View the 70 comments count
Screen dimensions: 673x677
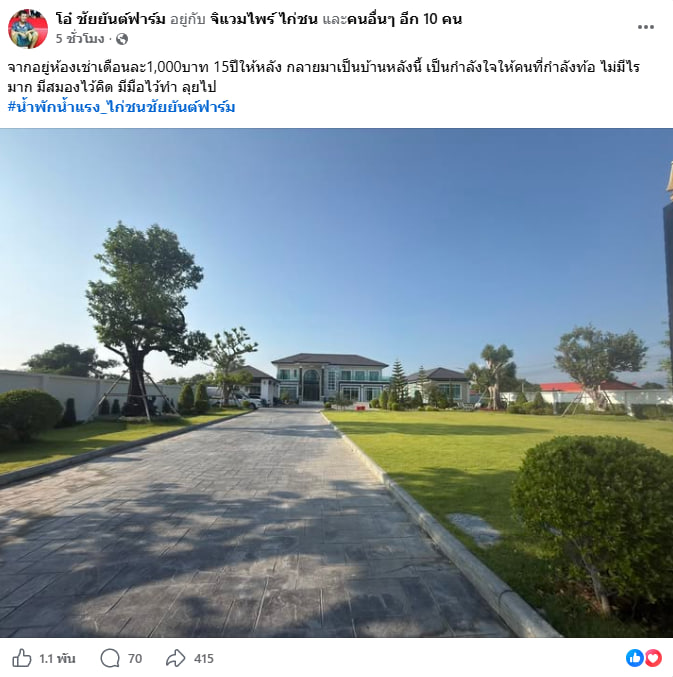point(135,659)
